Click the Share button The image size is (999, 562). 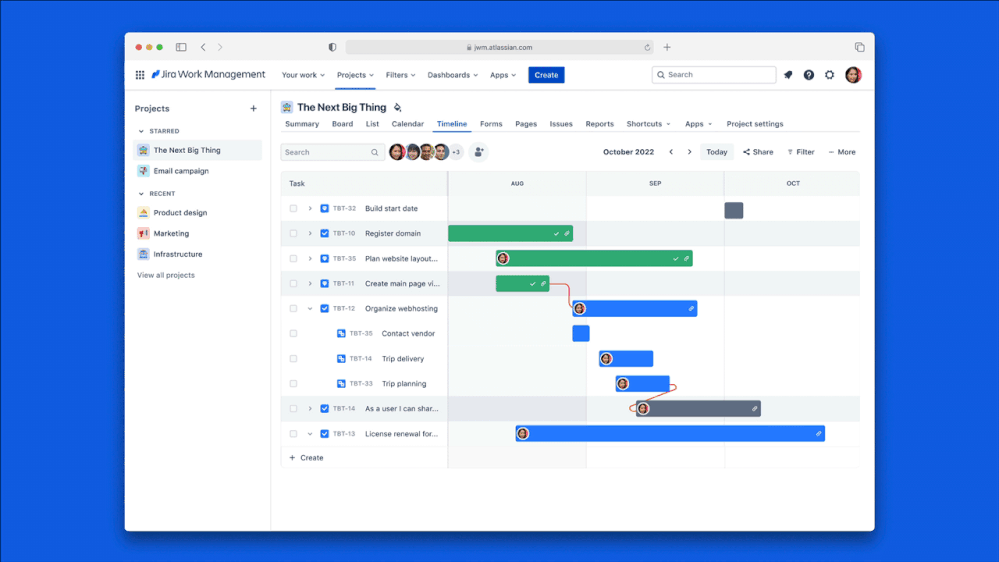click(x=758, y=152)
